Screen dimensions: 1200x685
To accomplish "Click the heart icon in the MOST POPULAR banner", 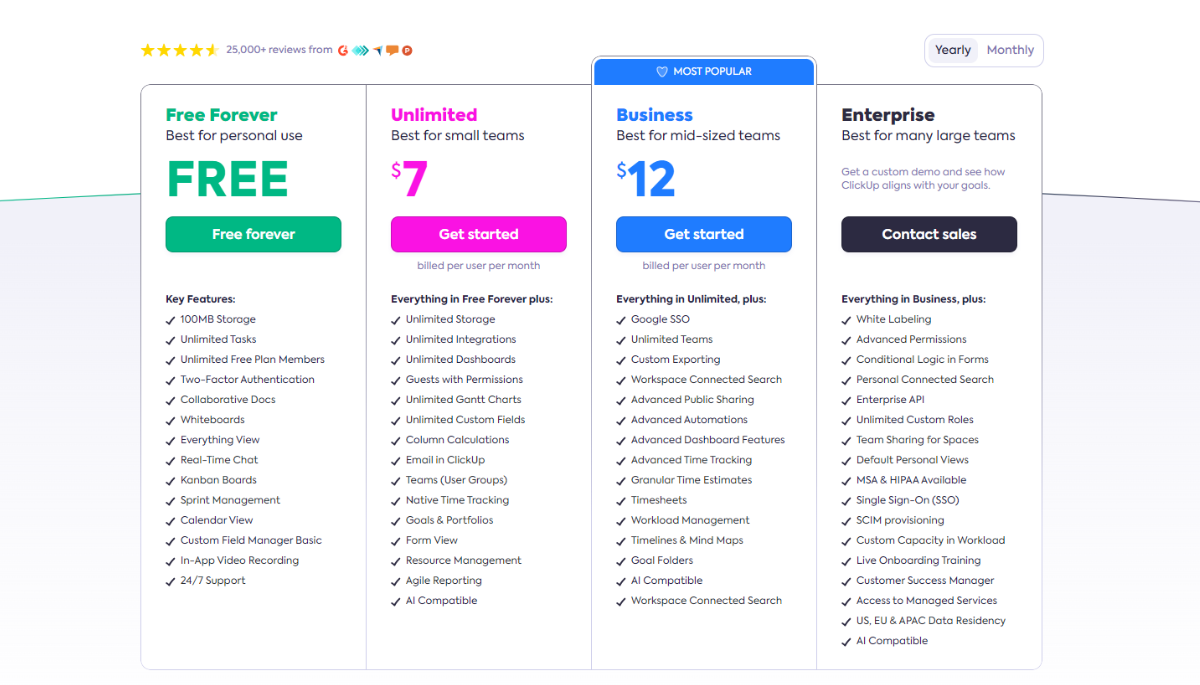I will pos(662,71).
